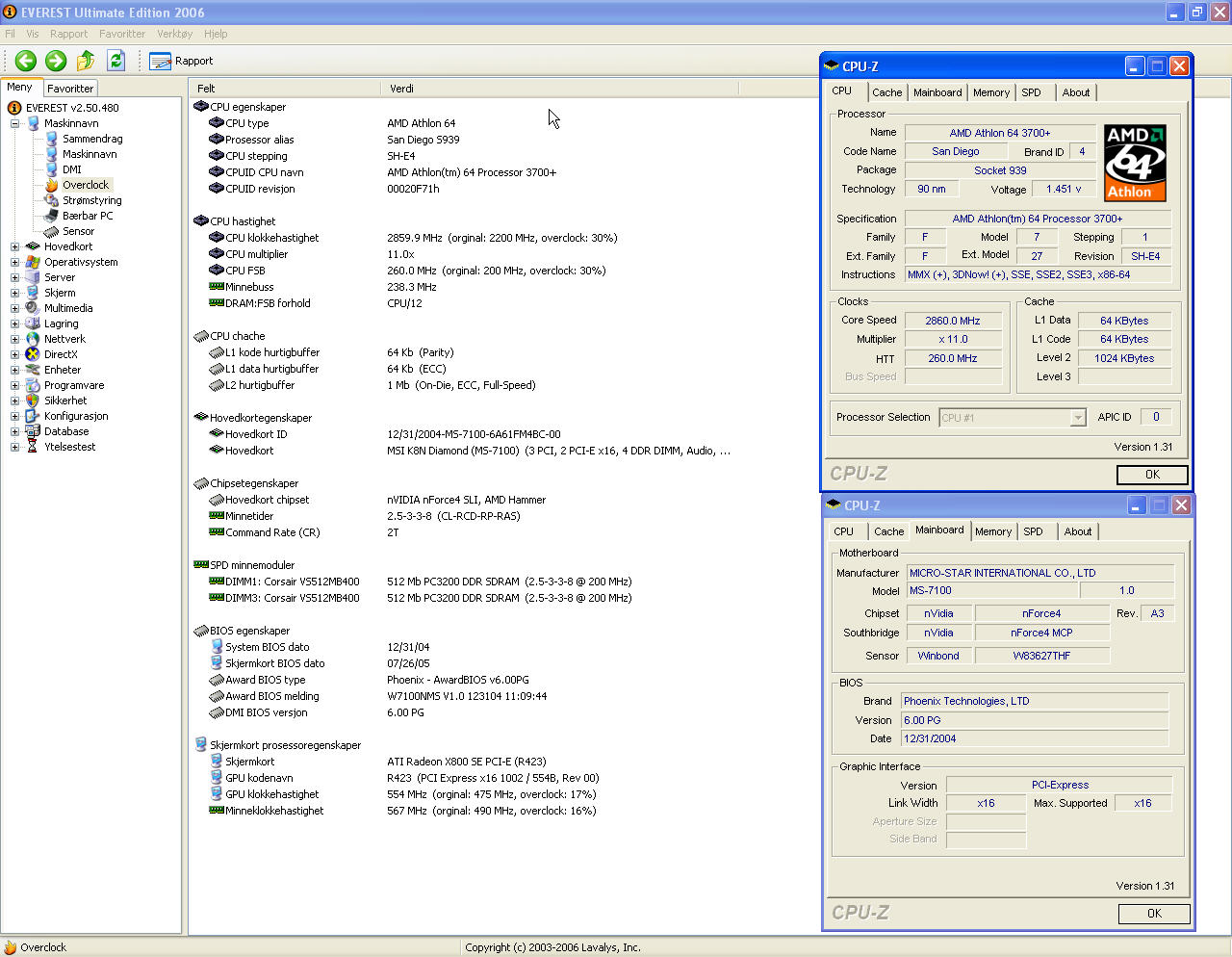Click the Operativsystem Windows icon
Viewport: 1232px width, 957px height.
click(x=33, y=262)
